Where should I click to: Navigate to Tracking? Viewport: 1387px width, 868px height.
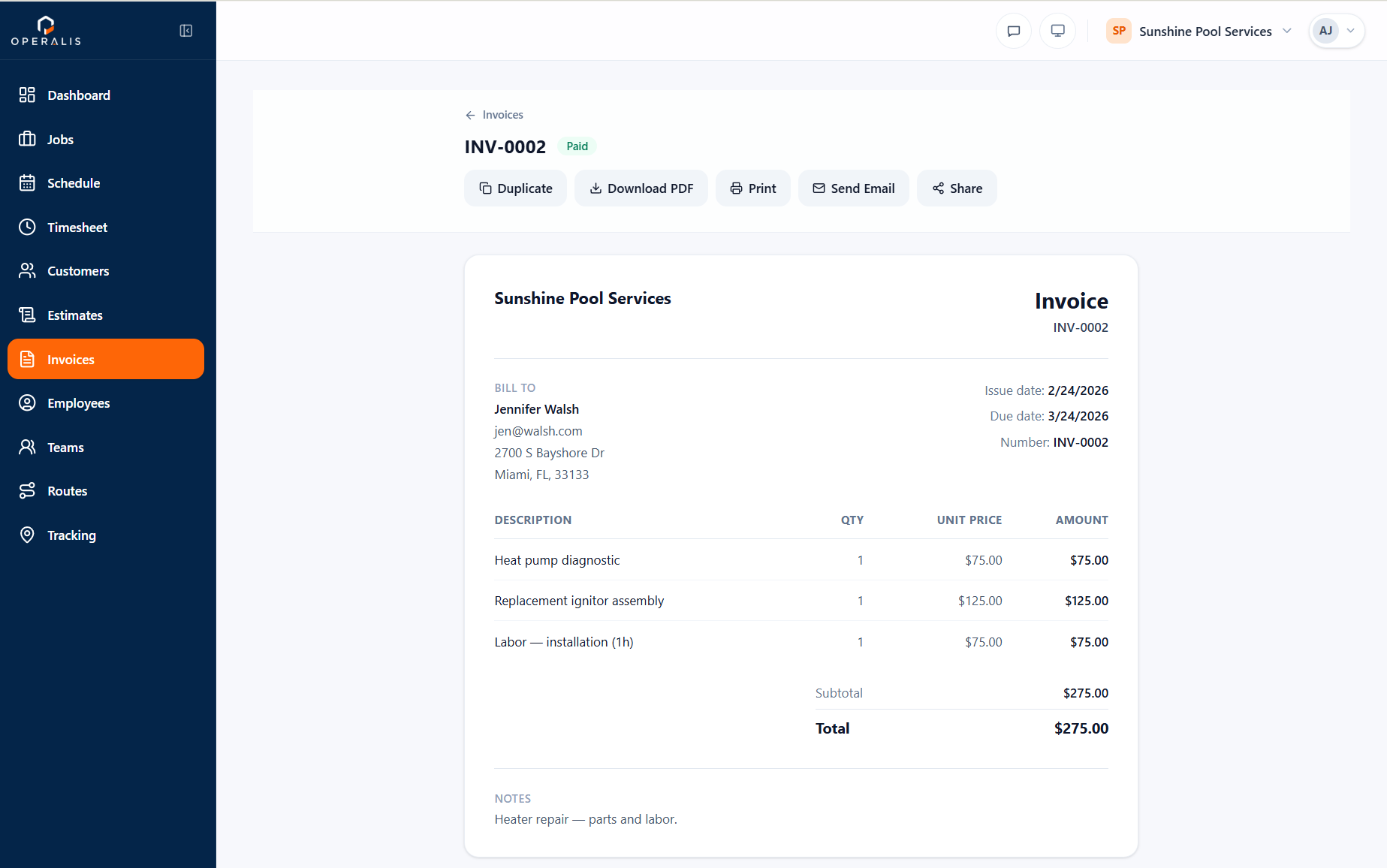click(106, 535)
